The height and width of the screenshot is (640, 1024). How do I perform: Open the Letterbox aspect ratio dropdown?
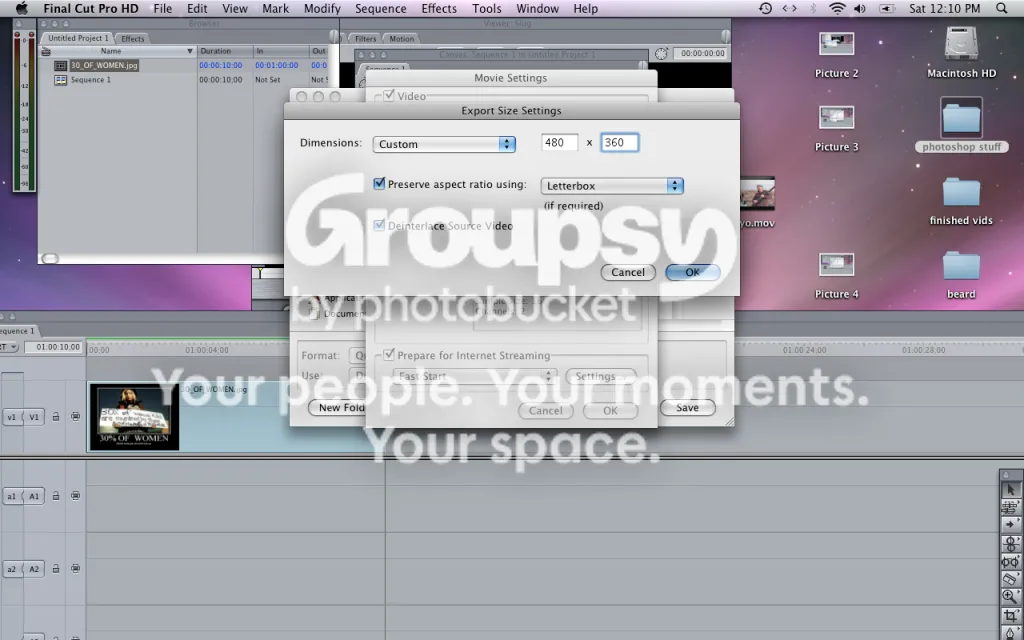612,185
